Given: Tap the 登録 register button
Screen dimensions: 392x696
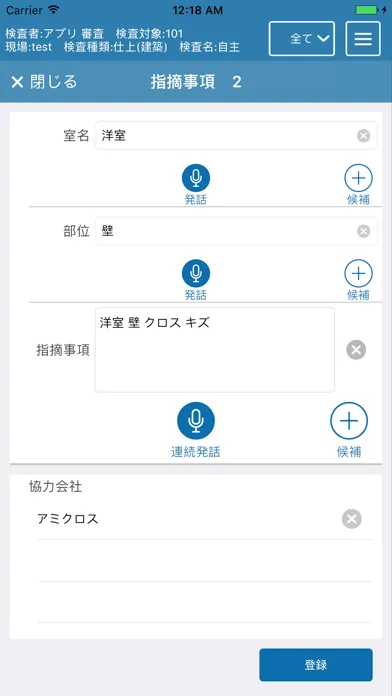Looking at the screenshot, I should point(316,665).
